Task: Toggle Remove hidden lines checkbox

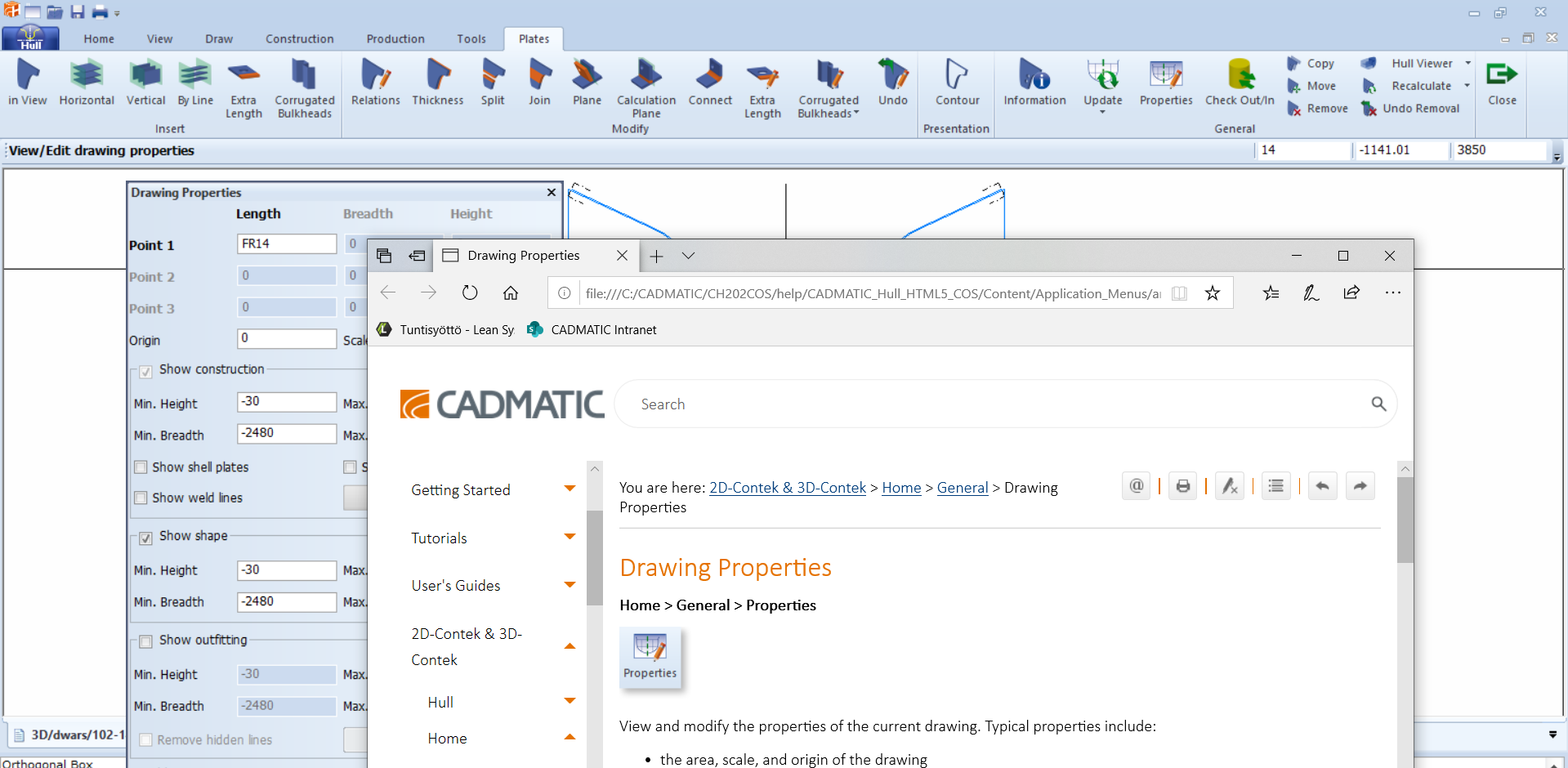Action: pos(145,740)
